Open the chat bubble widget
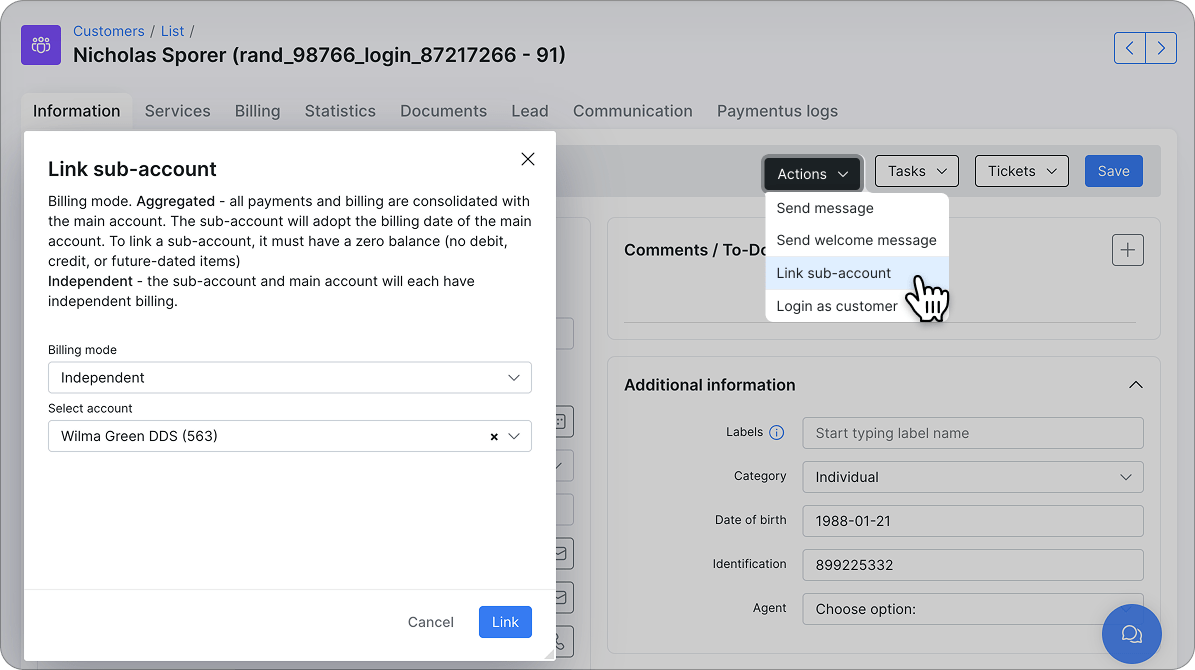Screen dimensions: 1195x670 coord(1131,634)
